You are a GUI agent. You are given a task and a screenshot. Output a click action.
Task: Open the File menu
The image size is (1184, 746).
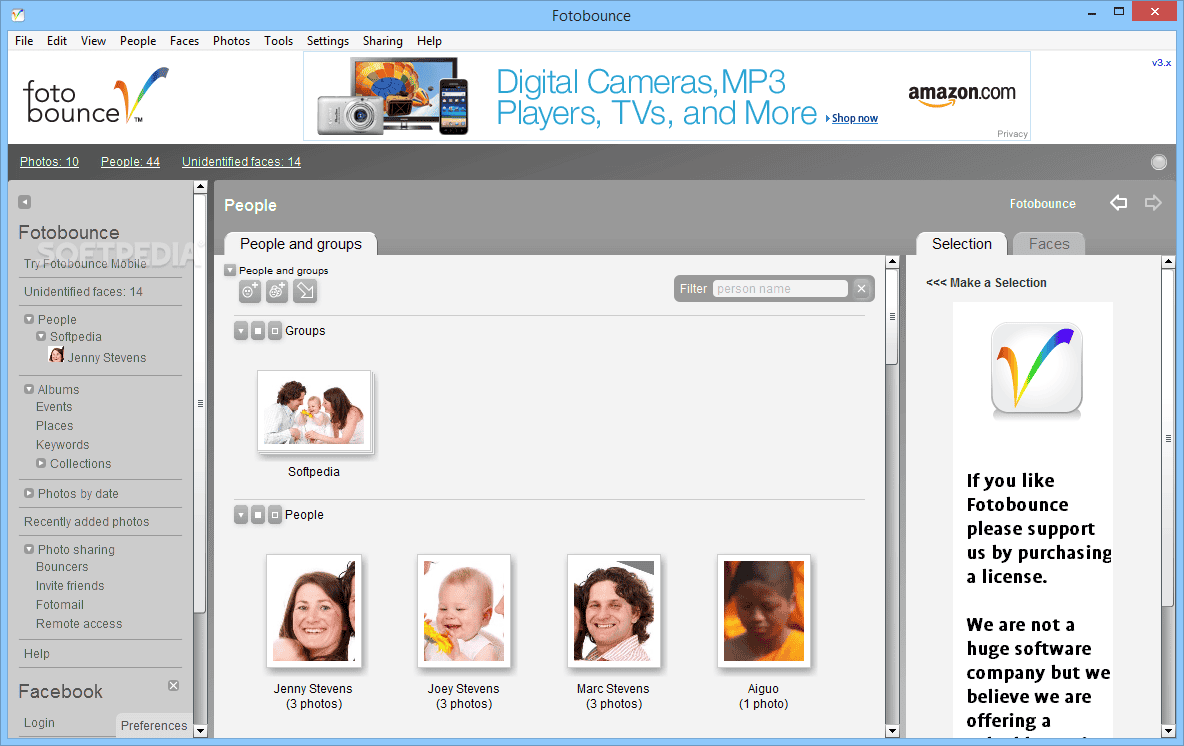pos(24,41)
